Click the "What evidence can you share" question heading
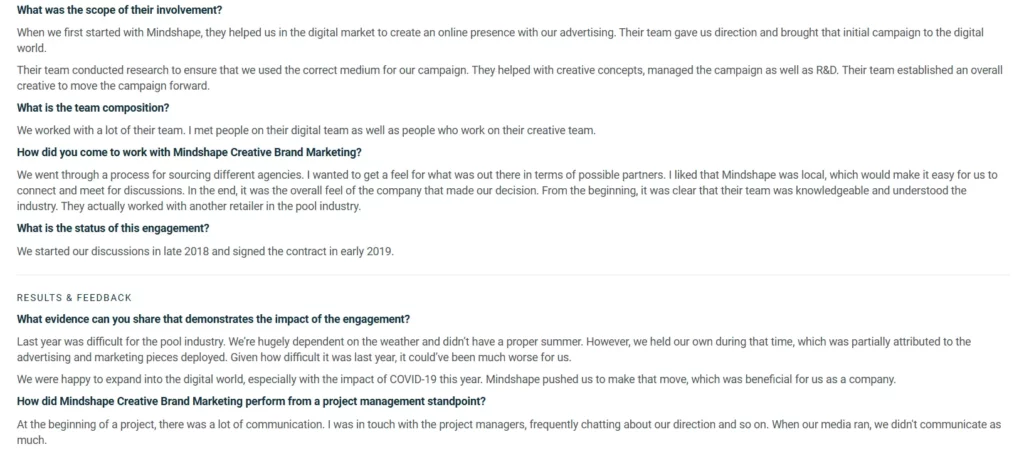This screenshot has width=1024, height=449. [213, 319]
